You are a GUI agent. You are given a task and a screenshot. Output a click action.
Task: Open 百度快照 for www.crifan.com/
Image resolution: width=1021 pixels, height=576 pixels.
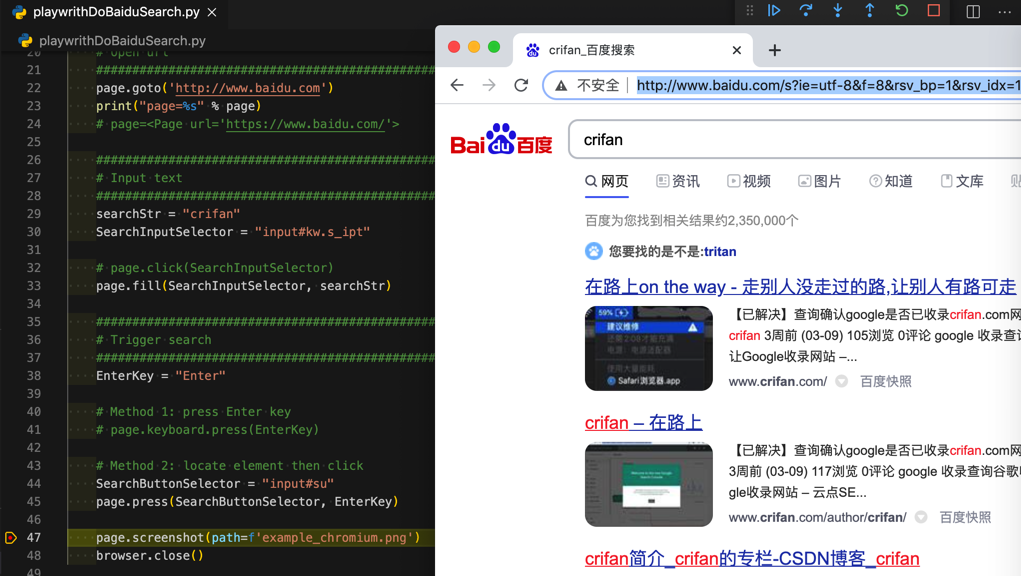click(886, 381)
